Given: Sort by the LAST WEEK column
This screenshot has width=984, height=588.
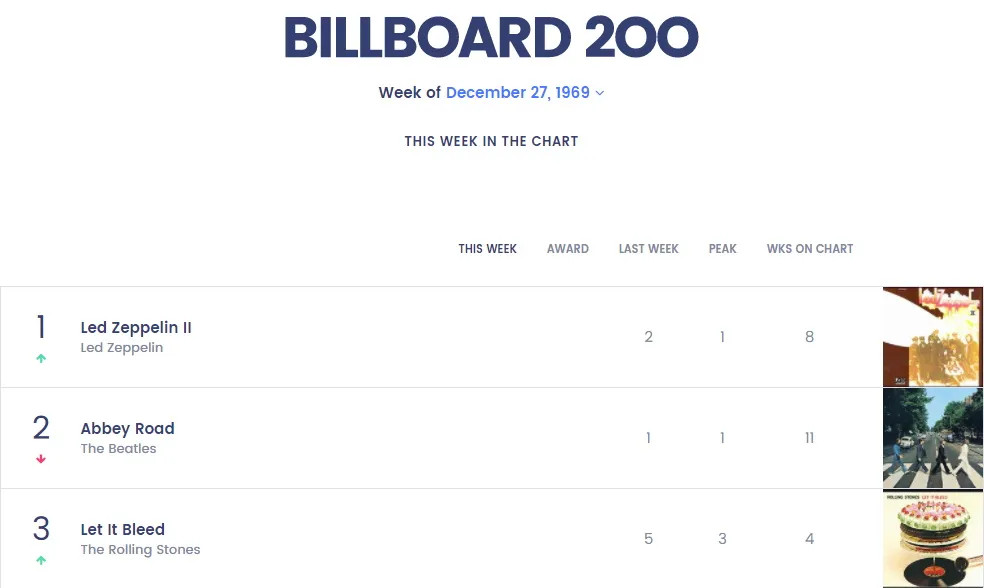Looking at the screenshot, I should click(649, 249).
